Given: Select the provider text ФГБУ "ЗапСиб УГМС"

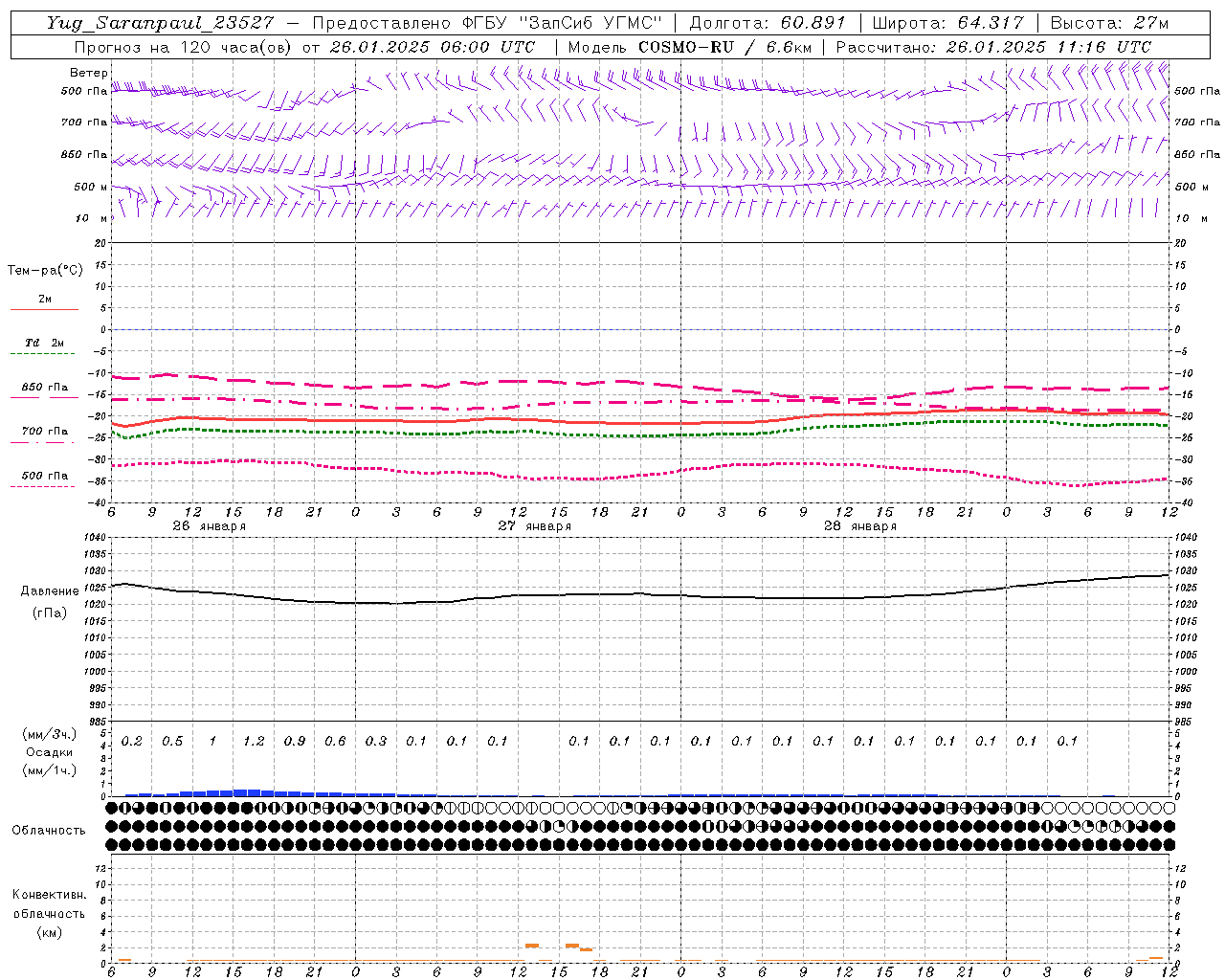Looking at the screenshot, I should pos(563,23).
